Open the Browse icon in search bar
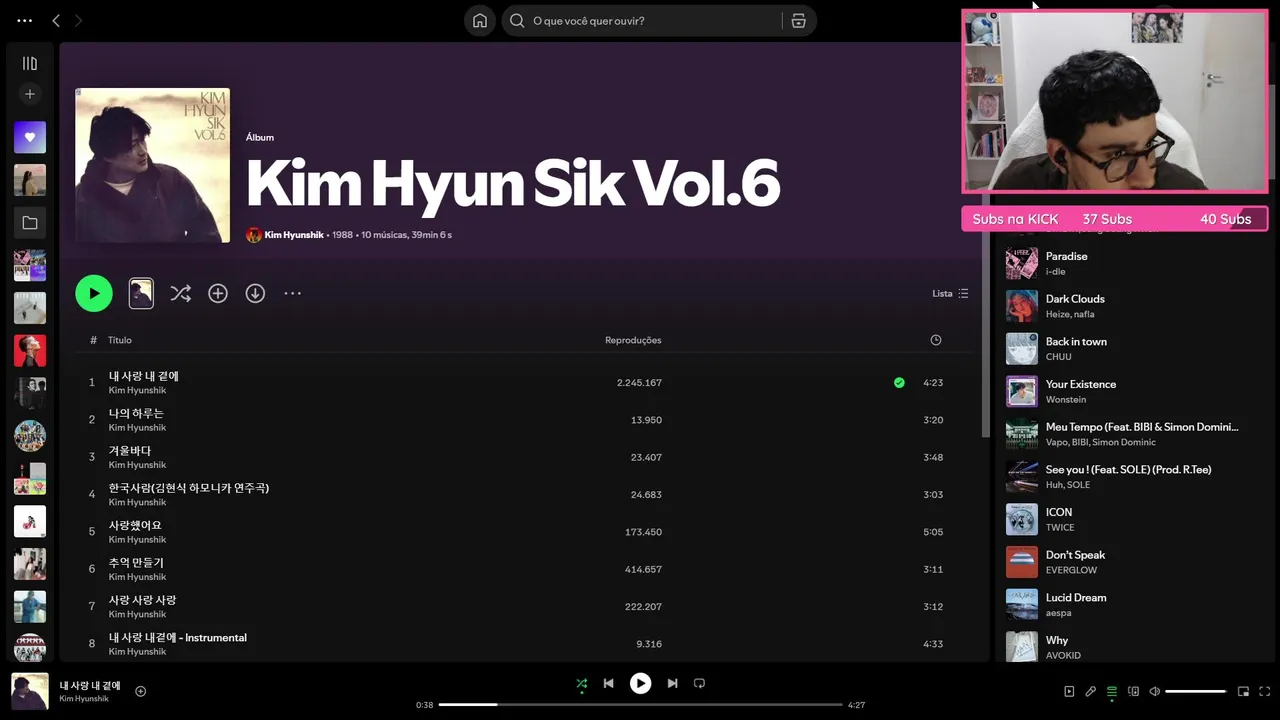Screen dimensions: 1280x720 point(798,21)
